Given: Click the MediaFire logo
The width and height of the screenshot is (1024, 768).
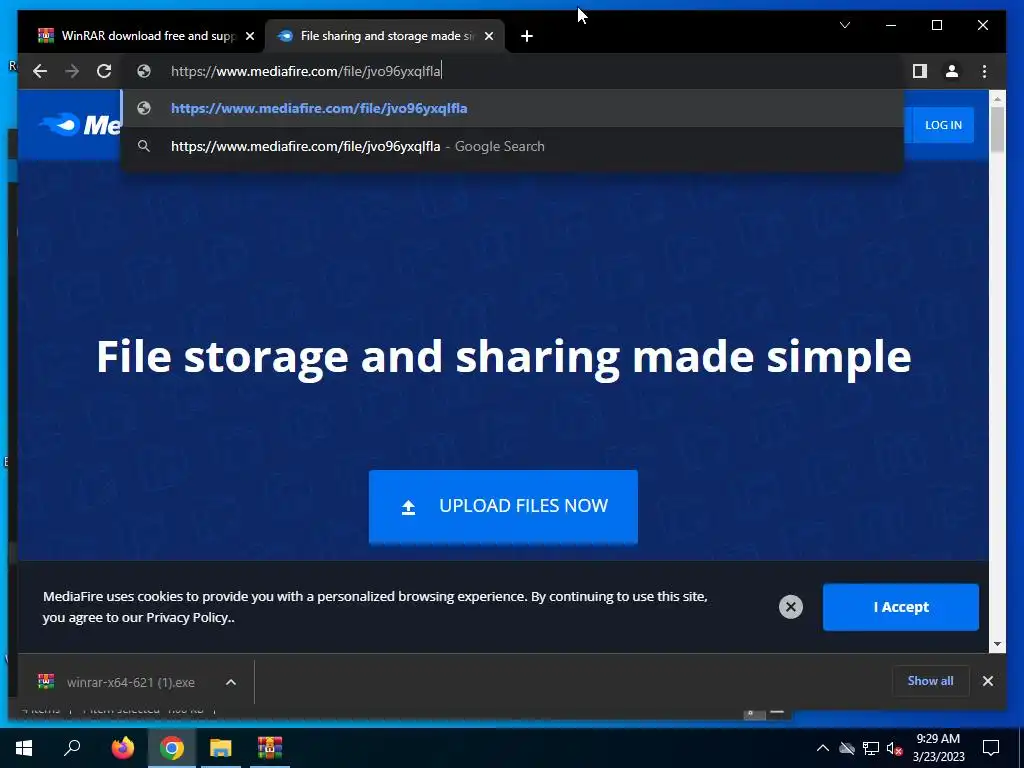Looking at the screenshot, I should click(80, 124).
